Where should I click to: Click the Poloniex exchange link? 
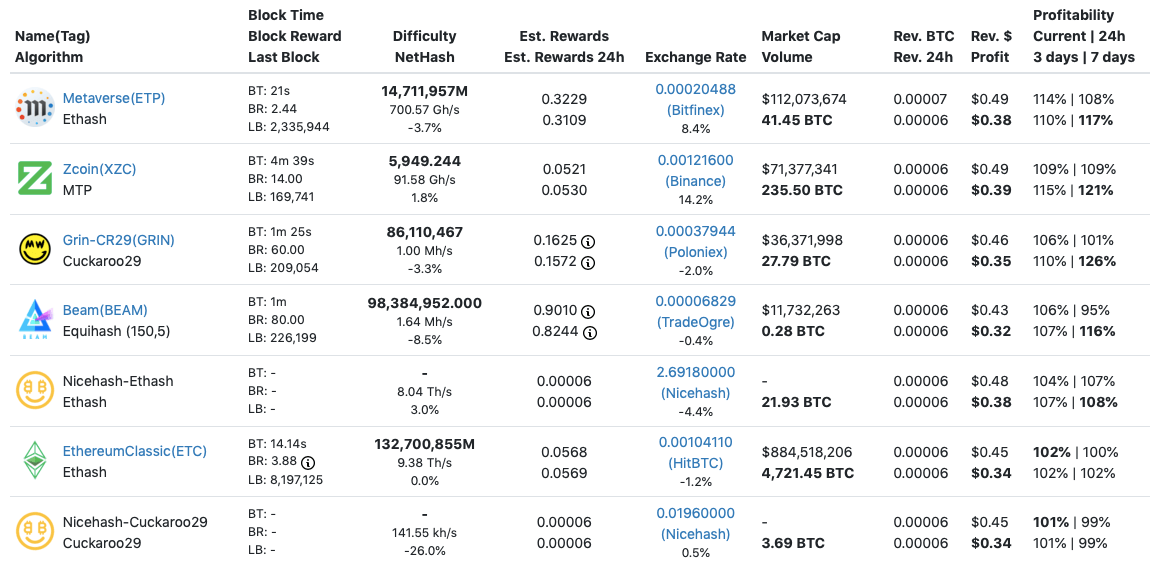(695, 252)
